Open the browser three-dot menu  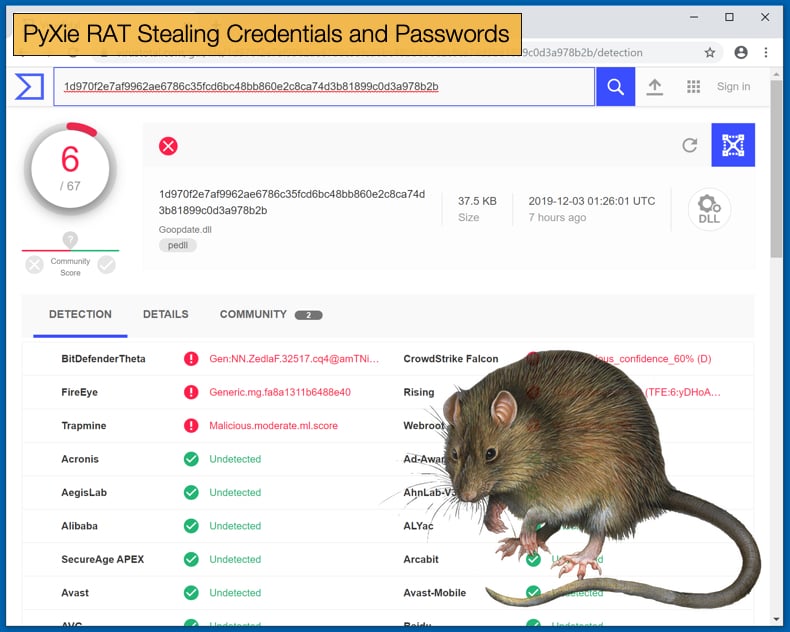[x=766, y=52]
